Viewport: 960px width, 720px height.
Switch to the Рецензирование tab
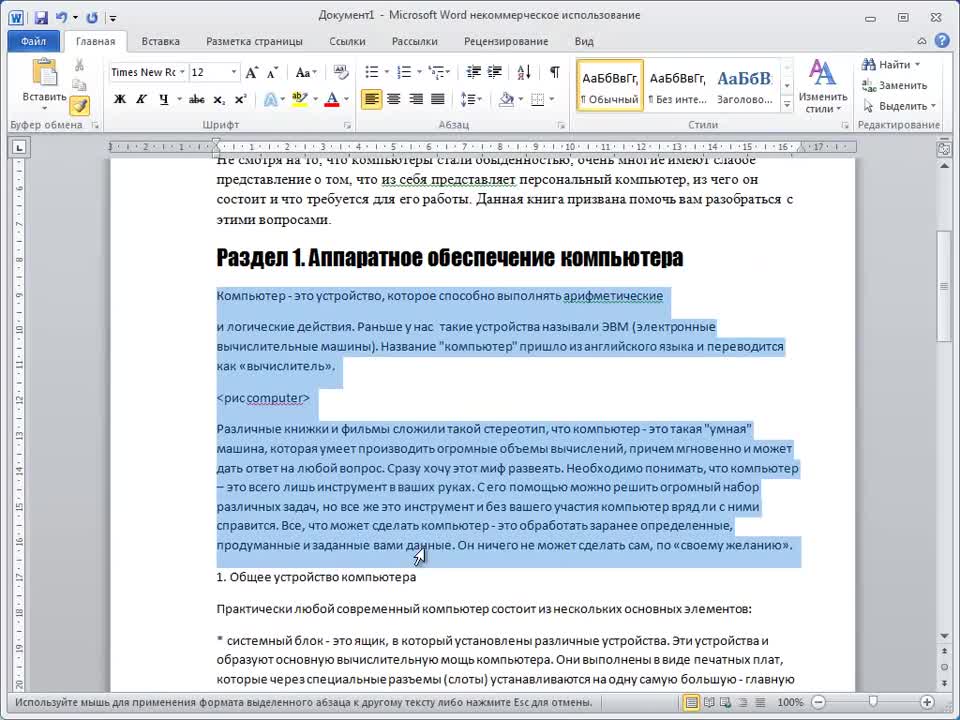tap(506, 42)
